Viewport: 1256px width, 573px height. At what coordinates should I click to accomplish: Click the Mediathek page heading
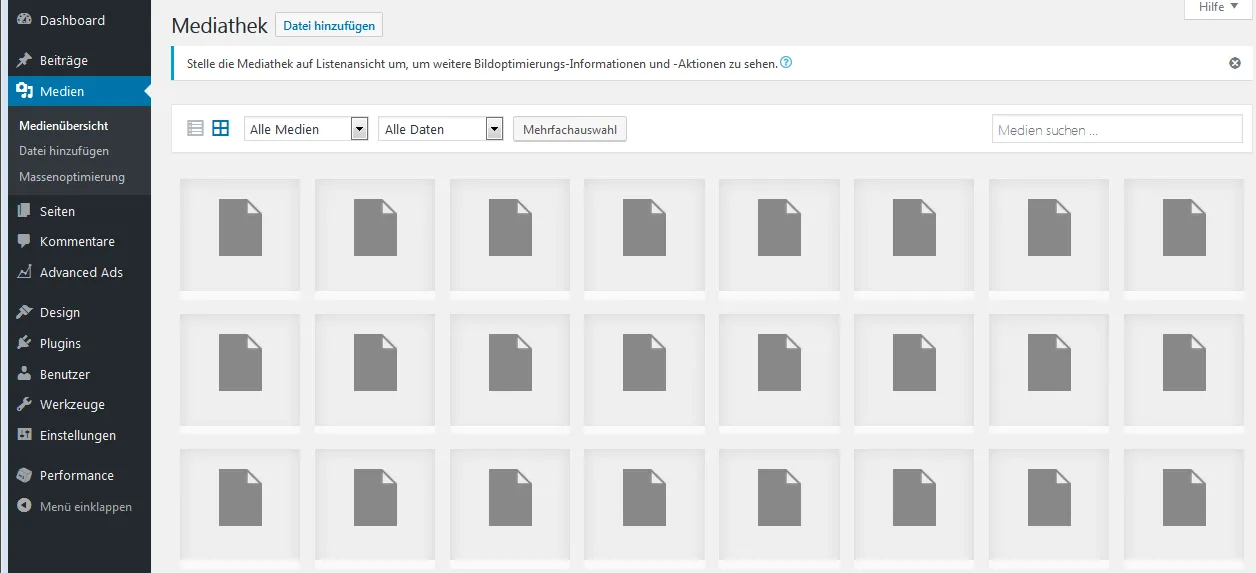[x=219, y=26]
